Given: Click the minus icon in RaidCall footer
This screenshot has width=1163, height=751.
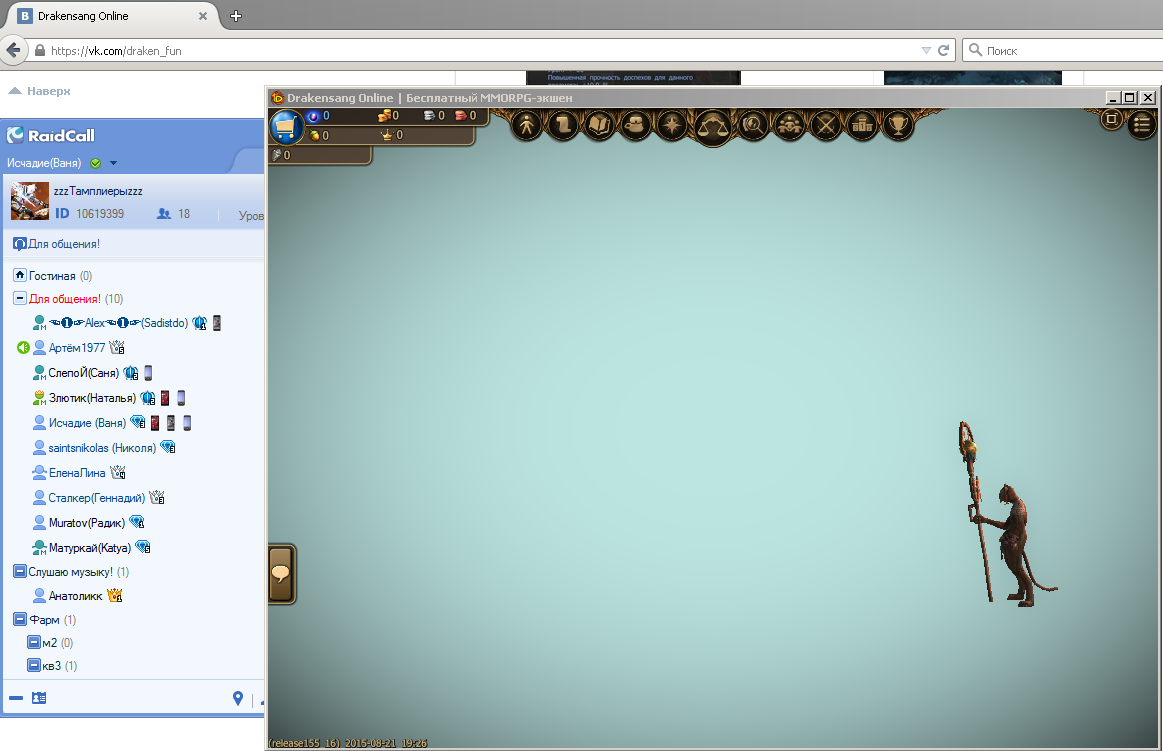Looking at the screenshot, I should coord(16,698).
